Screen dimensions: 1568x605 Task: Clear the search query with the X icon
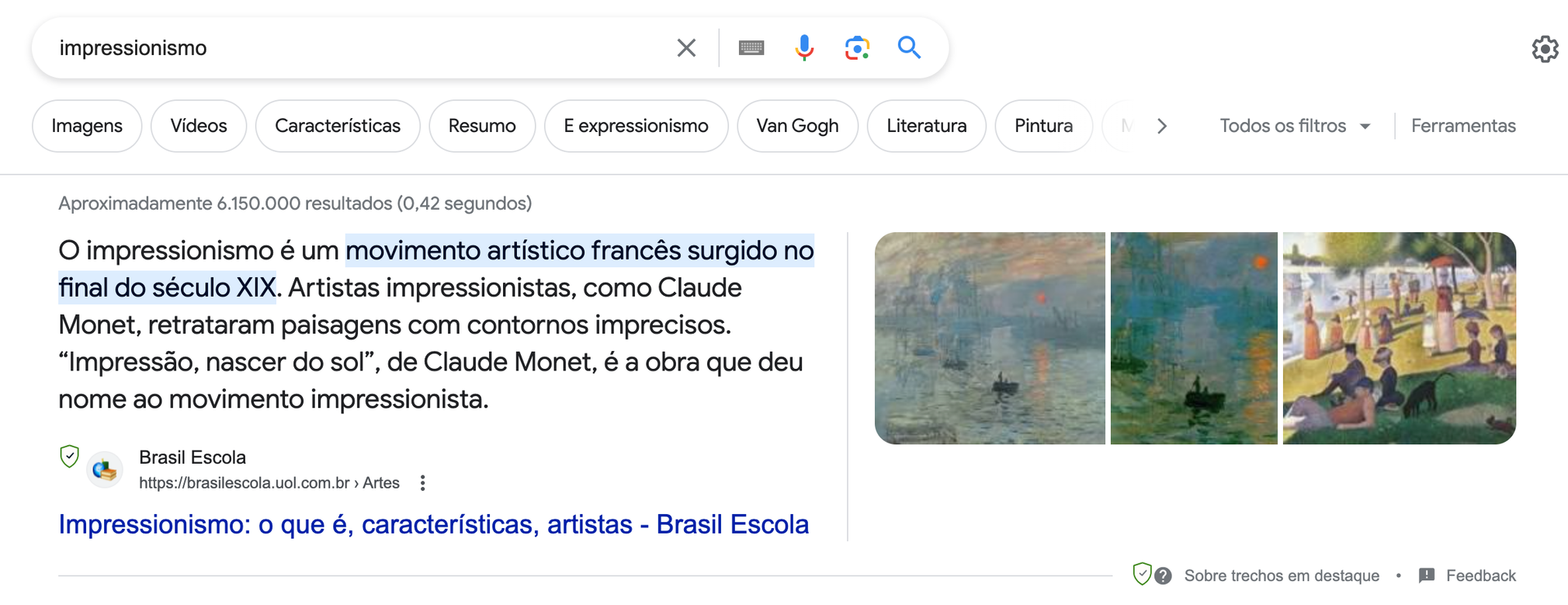(x=686, y=47)
